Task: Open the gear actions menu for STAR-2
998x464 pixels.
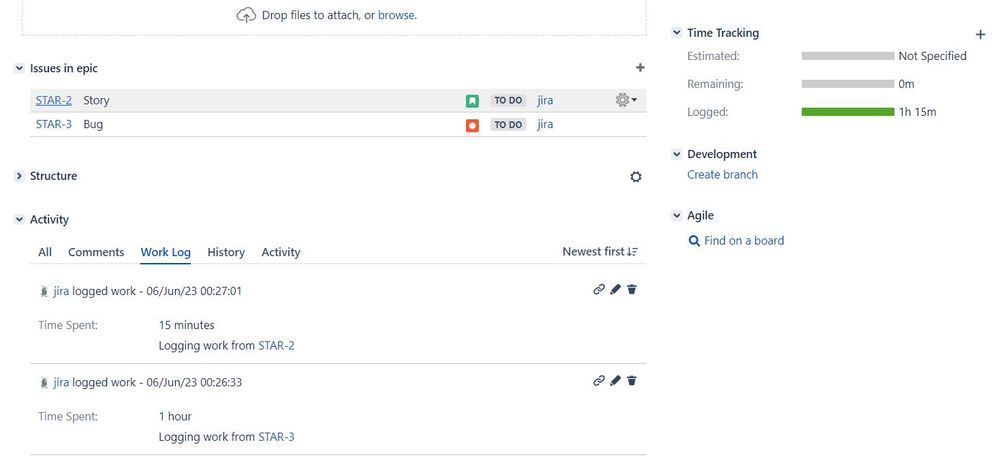Action: click(626, 100)
